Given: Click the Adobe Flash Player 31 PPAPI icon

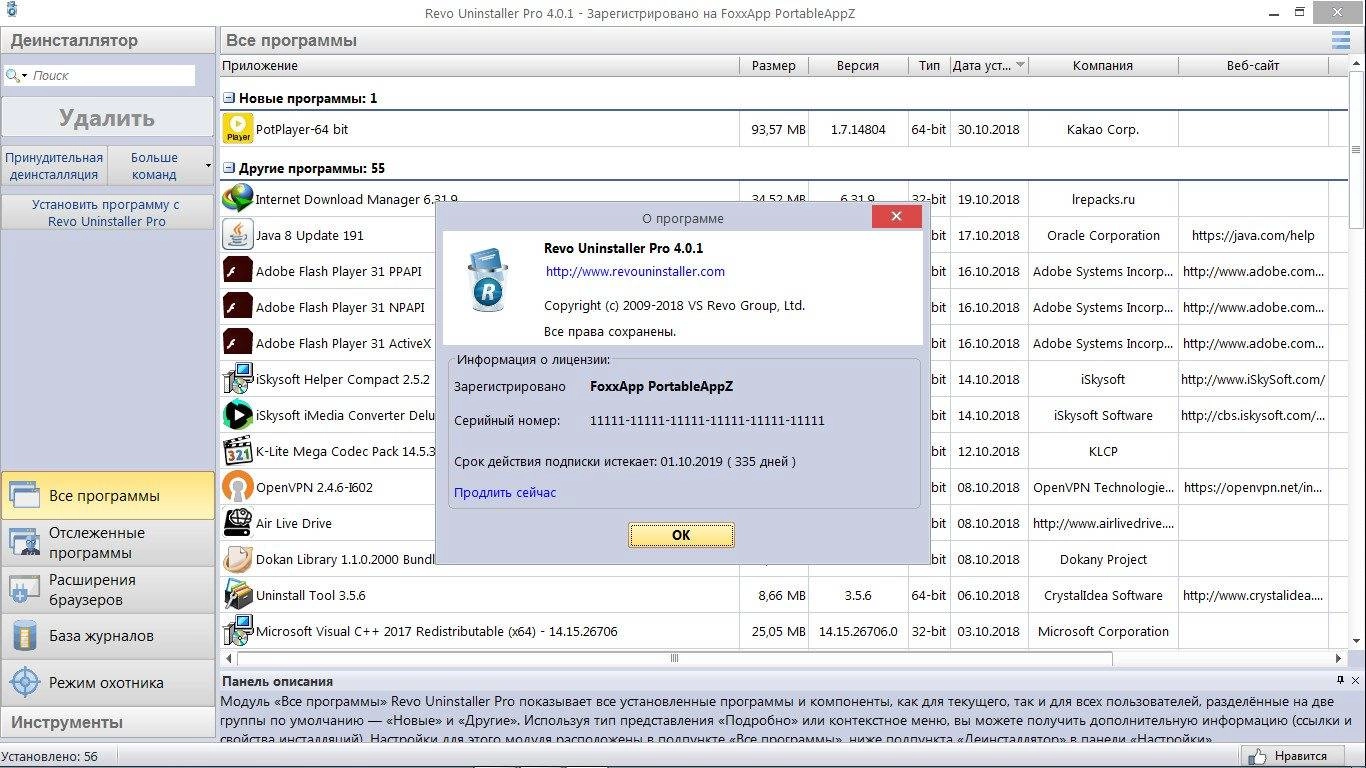Looking at the screenshot, I should click(x=238, y=271).
